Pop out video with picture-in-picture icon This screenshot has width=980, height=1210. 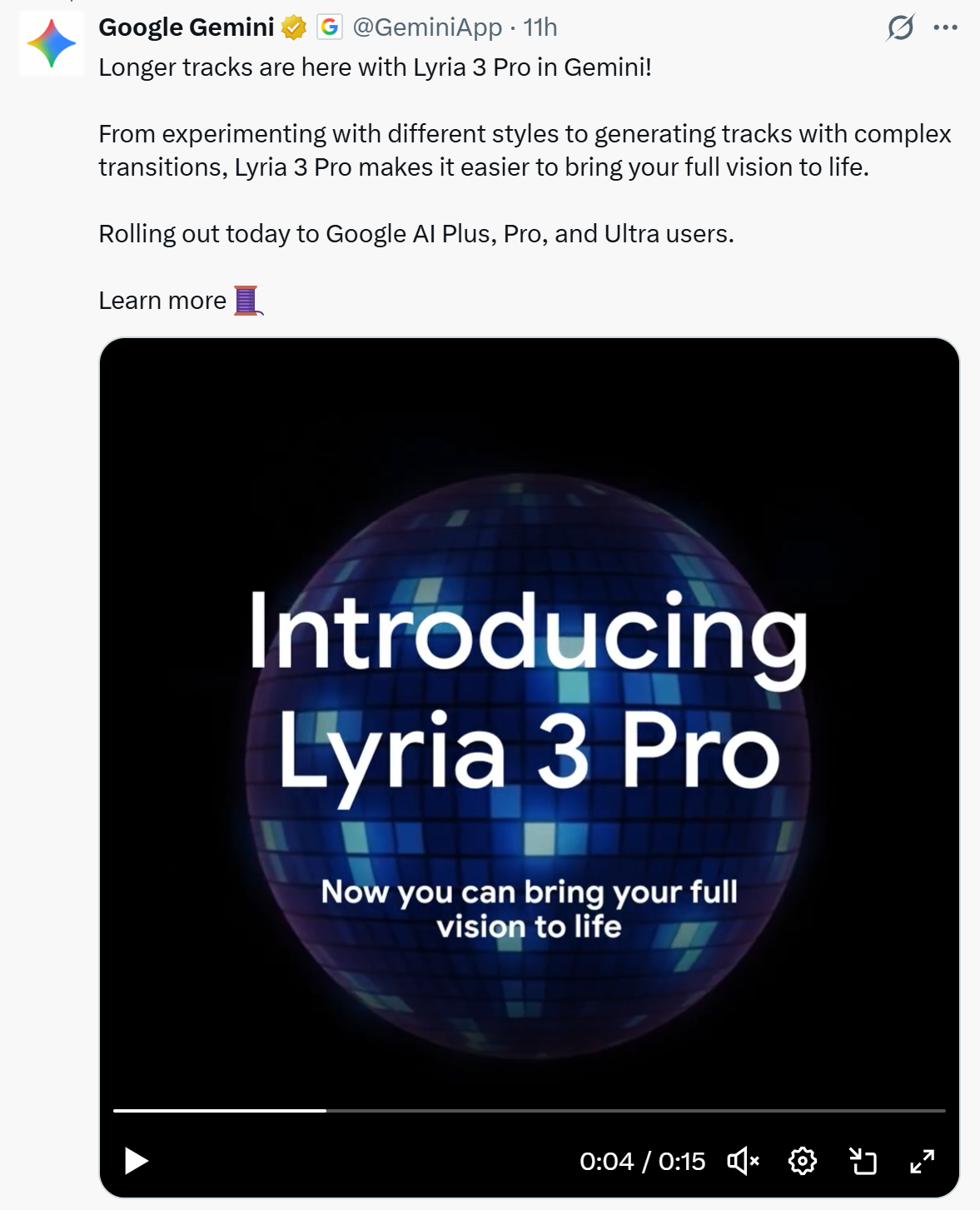863,1160
